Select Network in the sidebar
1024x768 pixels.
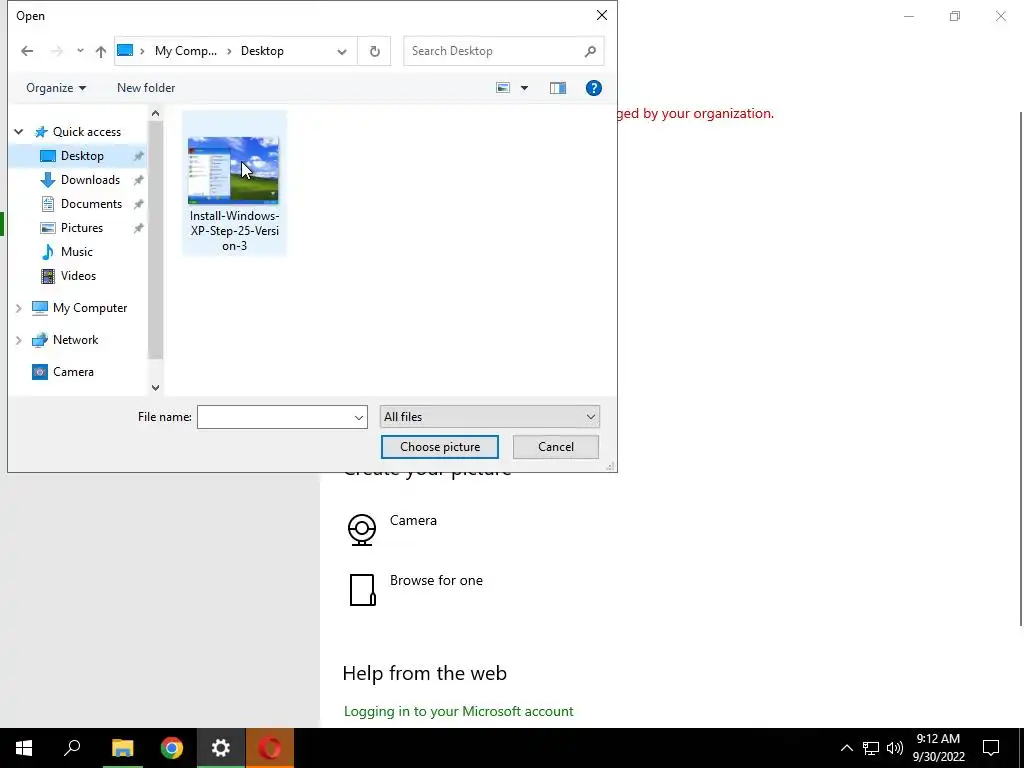click(75, 340)
